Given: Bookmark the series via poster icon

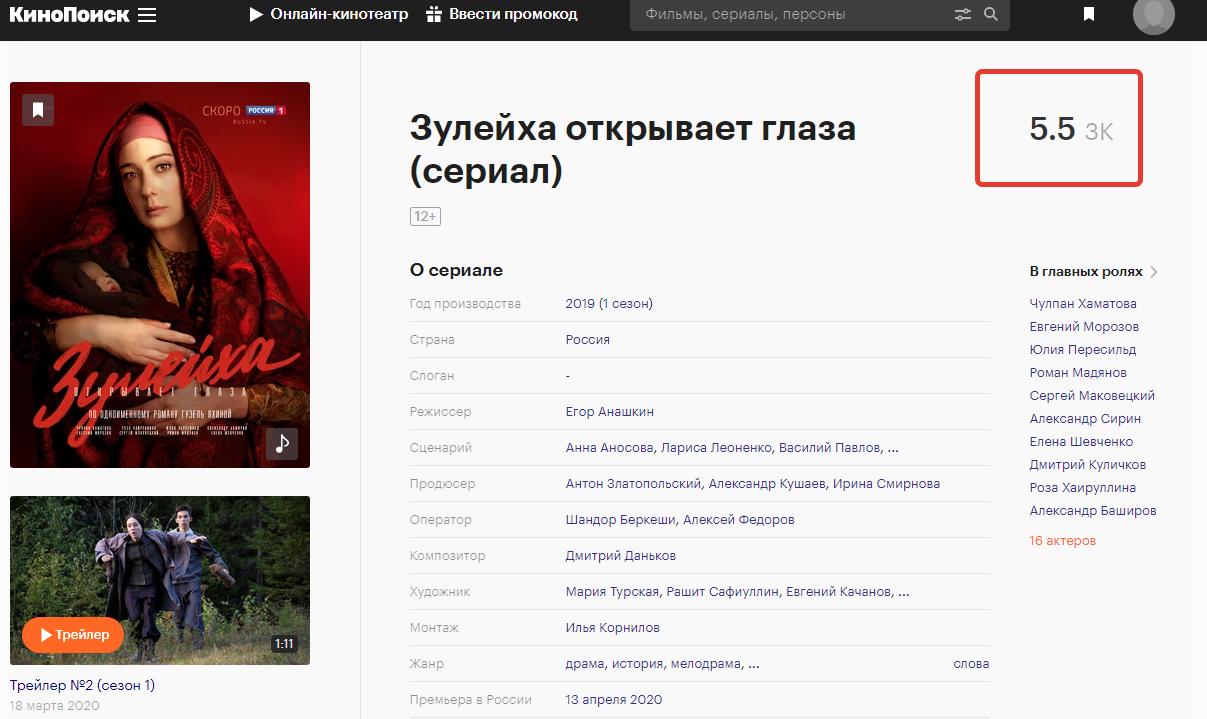Looking at the screenshot, I should [38, 110].
